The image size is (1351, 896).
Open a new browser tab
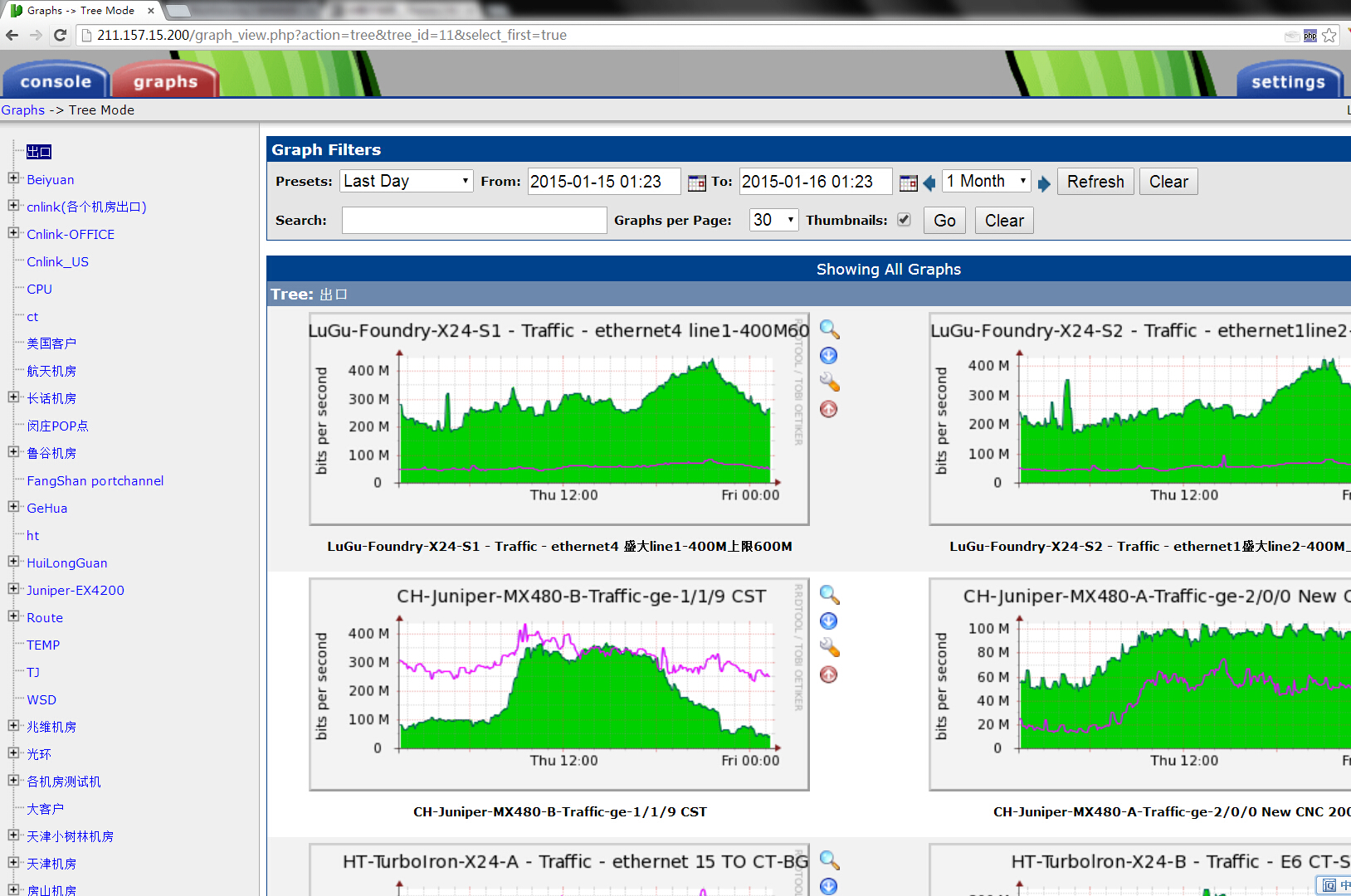(178, 11)
